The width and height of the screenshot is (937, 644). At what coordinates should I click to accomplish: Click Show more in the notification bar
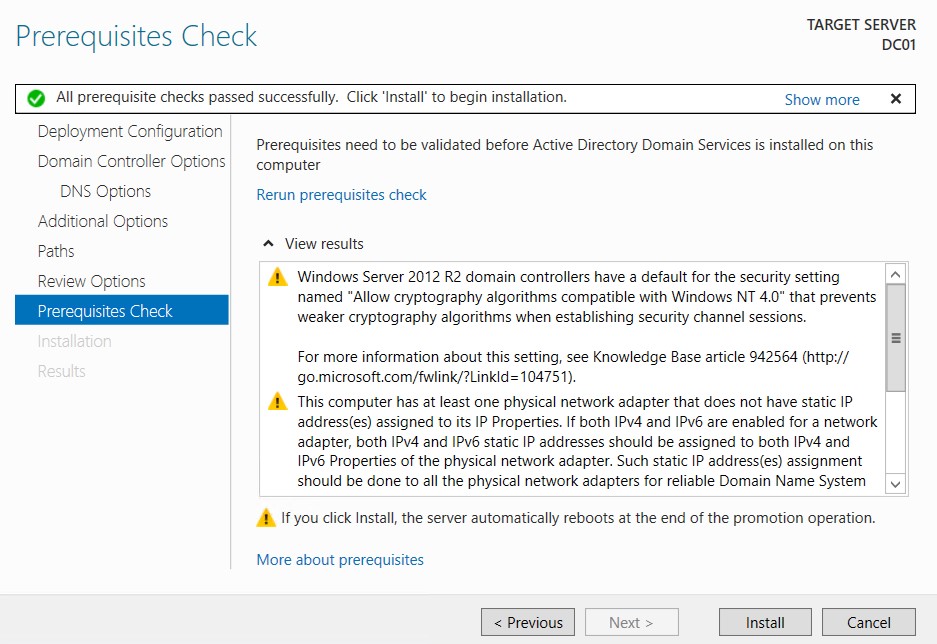click(x=822, y=100)
